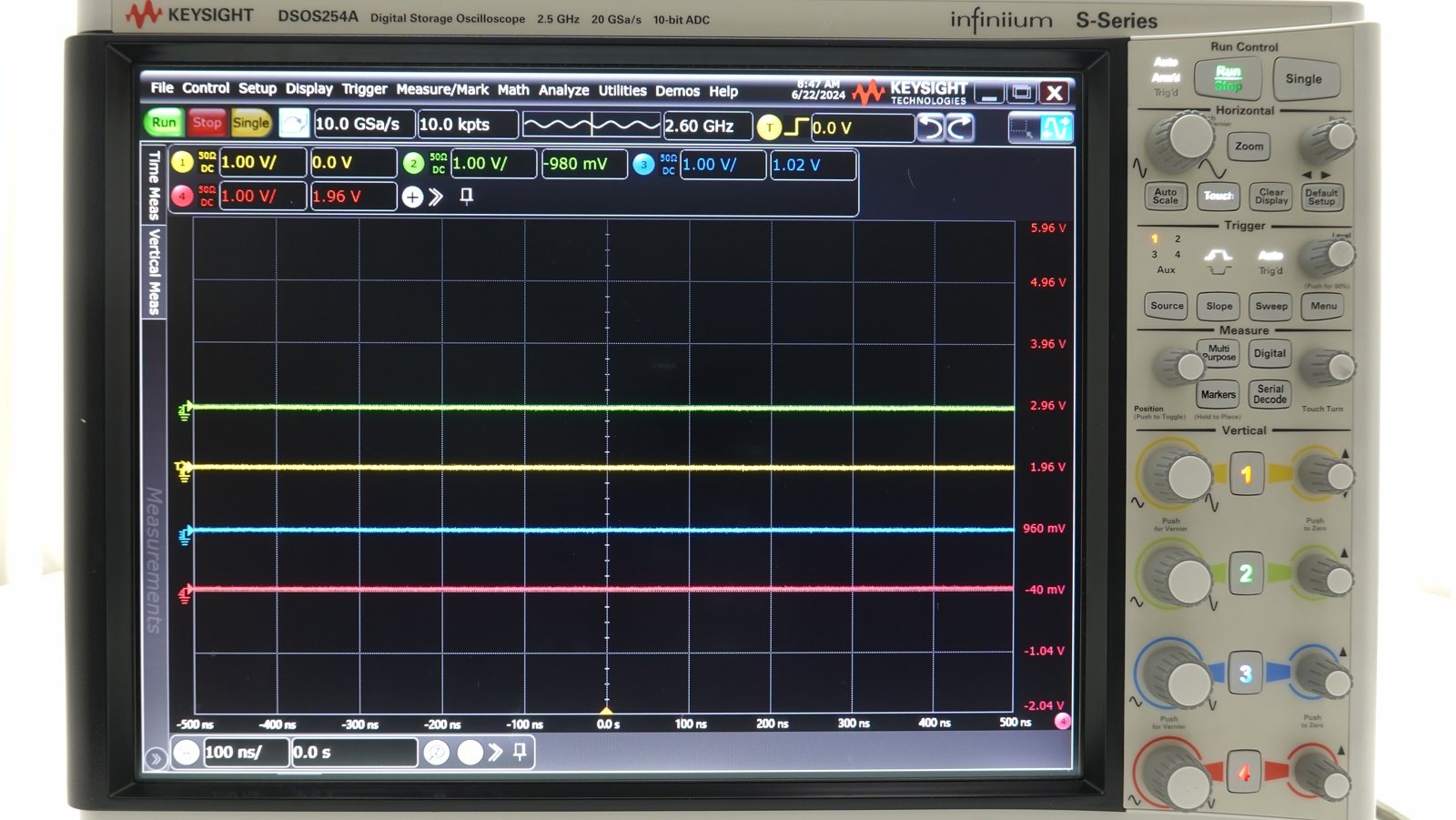Click the white circle icon in horizontal toolbar
Viewport: 1456px width, 820px height.
tap(470, 753)
